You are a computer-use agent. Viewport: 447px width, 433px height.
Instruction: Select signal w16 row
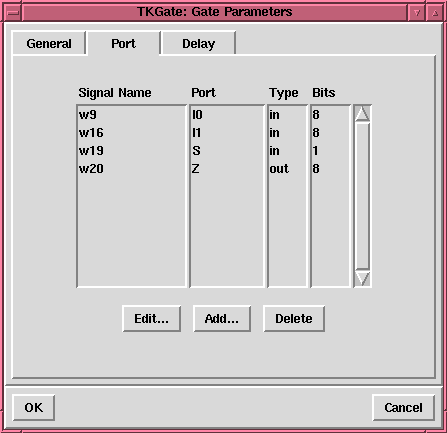(x=91, y=133)
